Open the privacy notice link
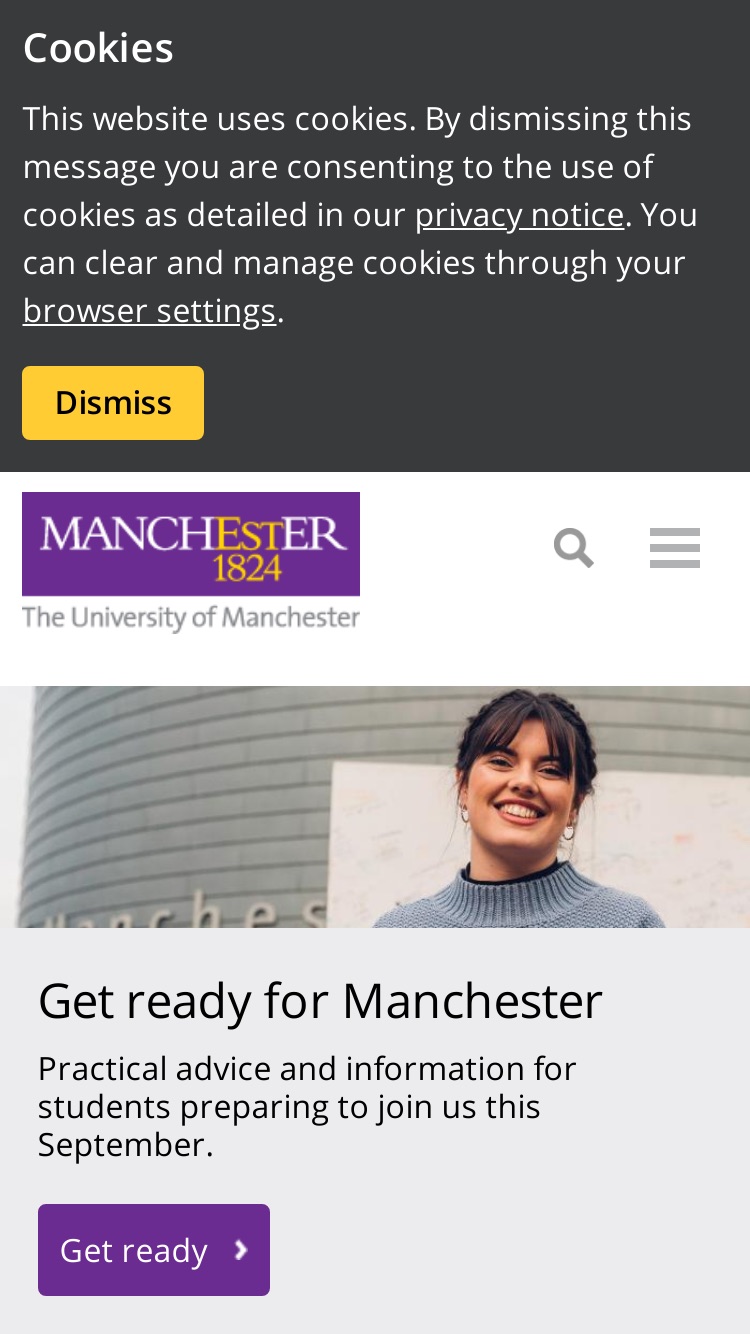 coord(519,215)
